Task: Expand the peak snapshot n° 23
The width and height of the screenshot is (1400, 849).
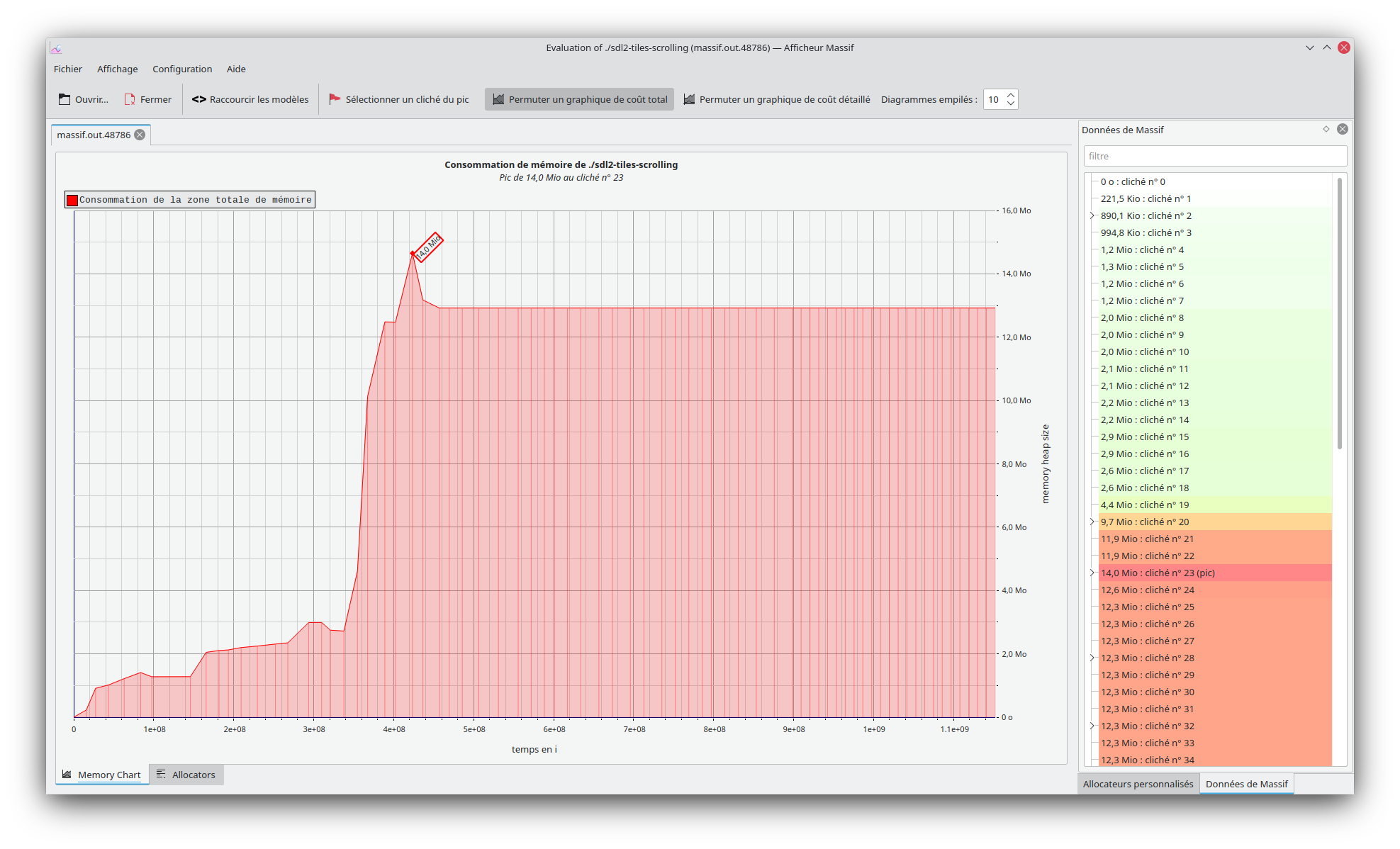Action: [x=1092, y=573]
